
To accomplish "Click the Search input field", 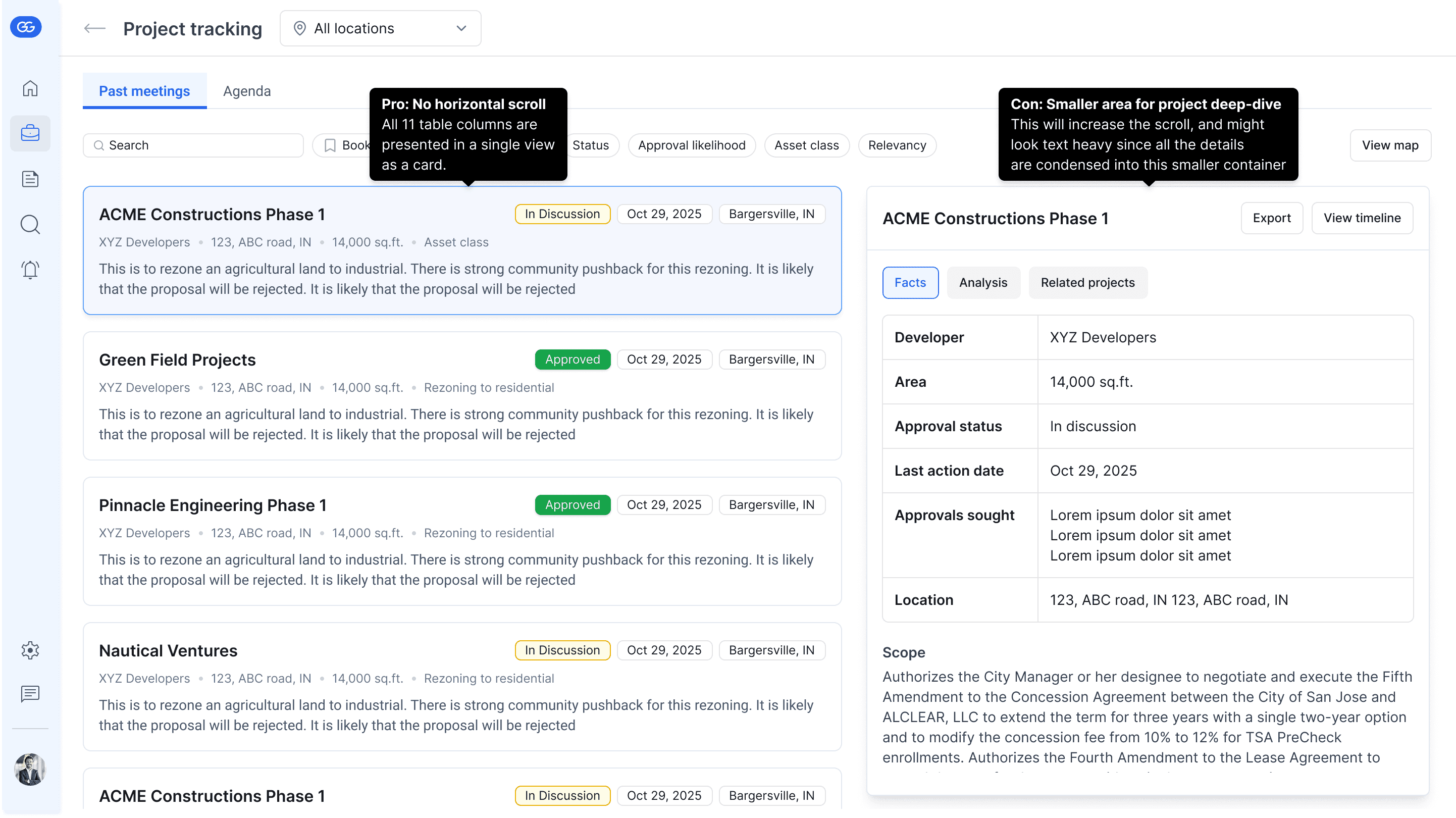I will coord(193,145).
